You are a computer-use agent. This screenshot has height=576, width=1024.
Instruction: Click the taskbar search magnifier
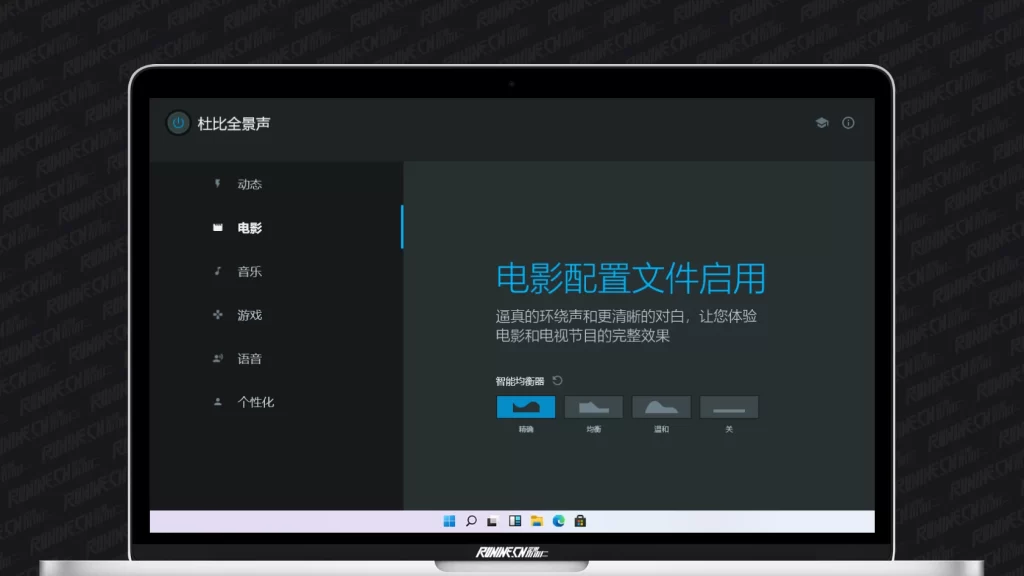pyautogui.click(x=471, y=521)
